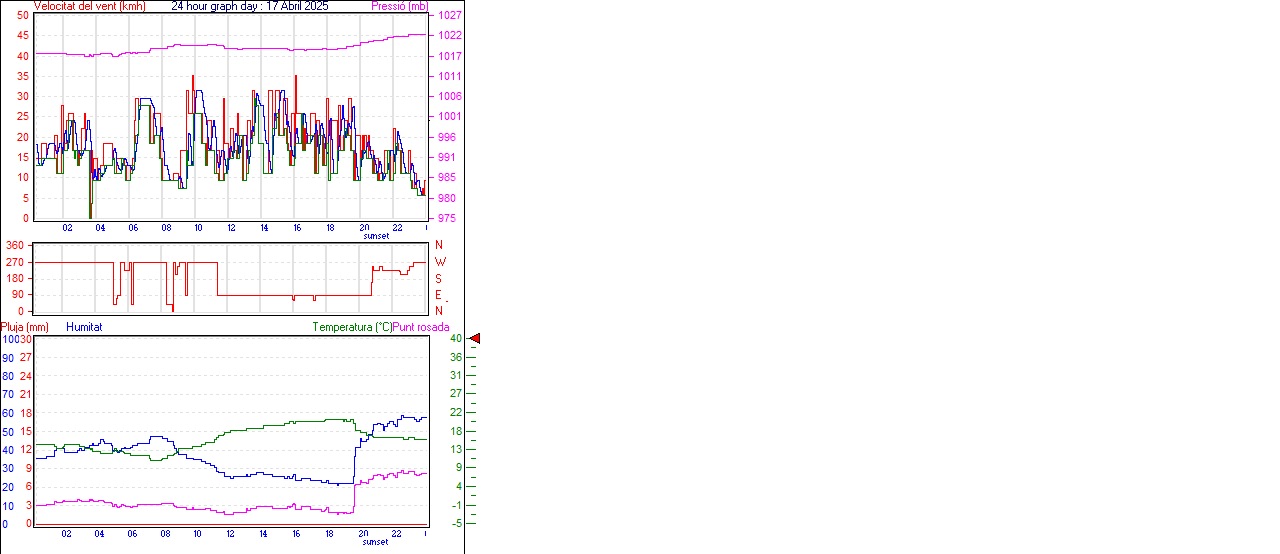Click the red triangle marker beside temperature scale
The height and width of the screenshot is (554, 1280).
(x=475, y=339)
